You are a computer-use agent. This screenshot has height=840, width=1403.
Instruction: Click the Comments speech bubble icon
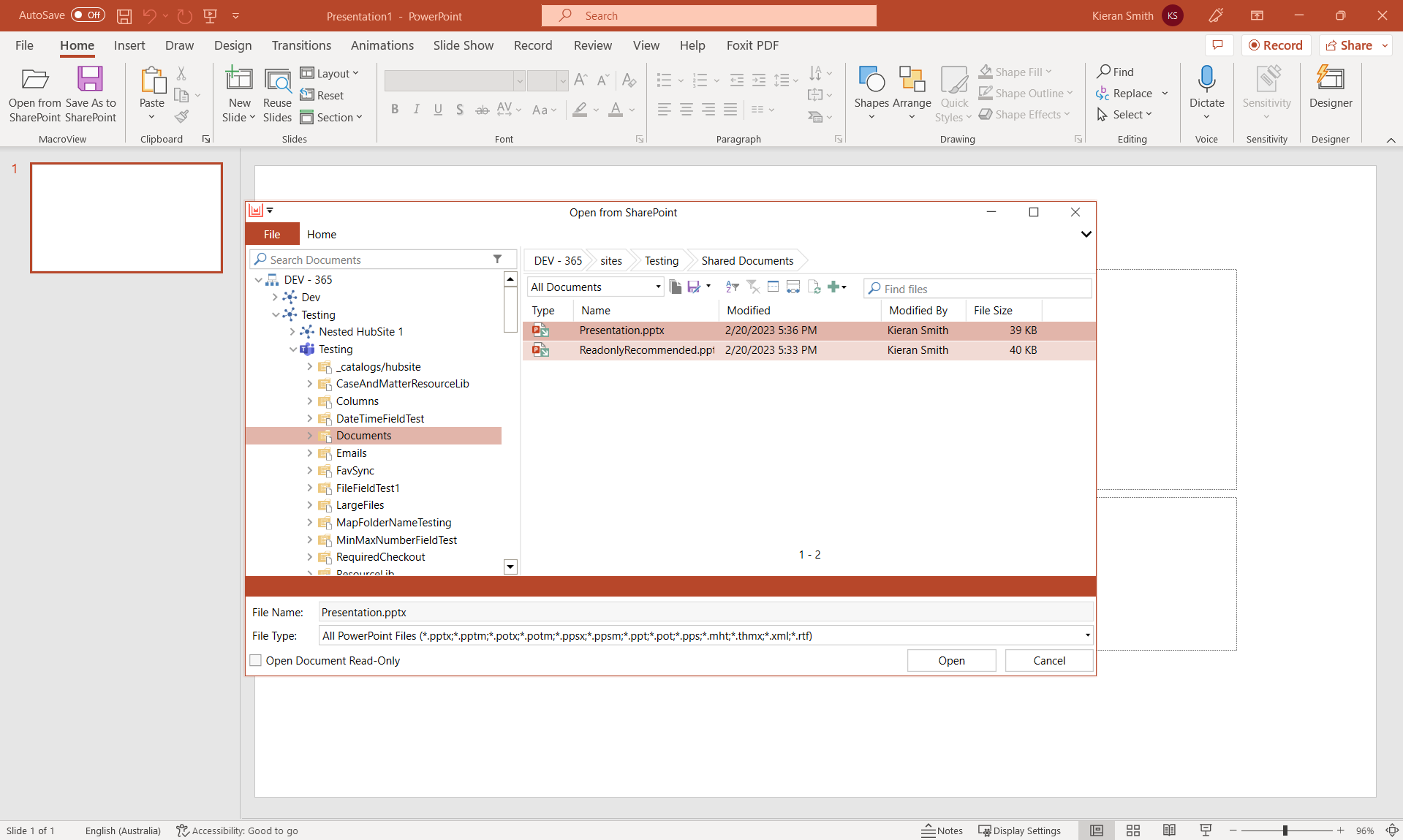coord(1217,45)
